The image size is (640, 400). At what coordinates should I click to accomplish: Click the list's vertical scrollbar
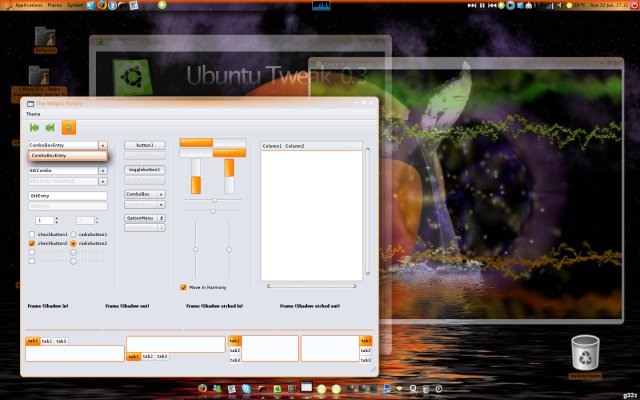click(368, 211)
